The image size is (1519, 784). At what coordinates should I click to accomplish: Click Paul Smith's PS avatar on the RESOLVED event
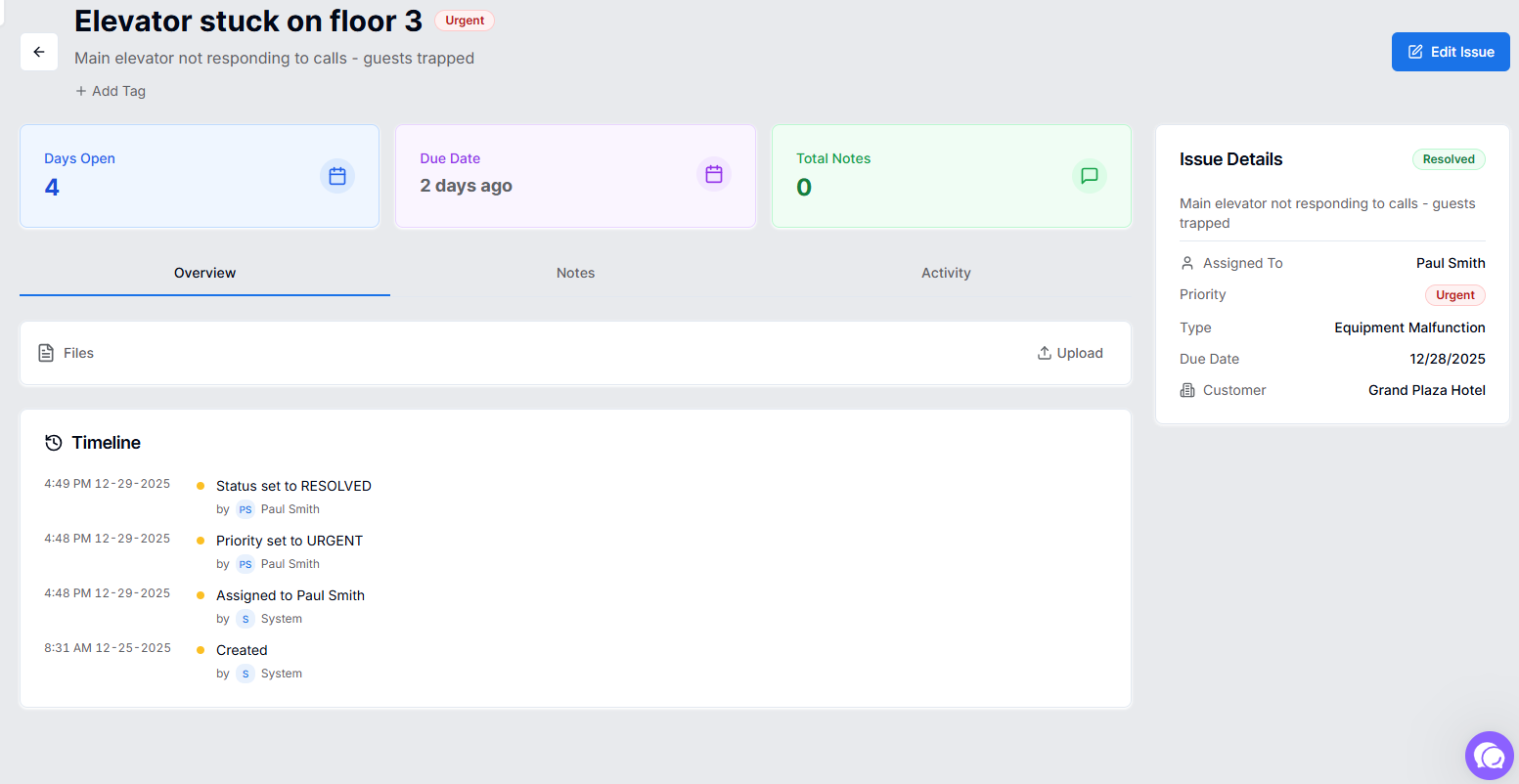[244, 508]
